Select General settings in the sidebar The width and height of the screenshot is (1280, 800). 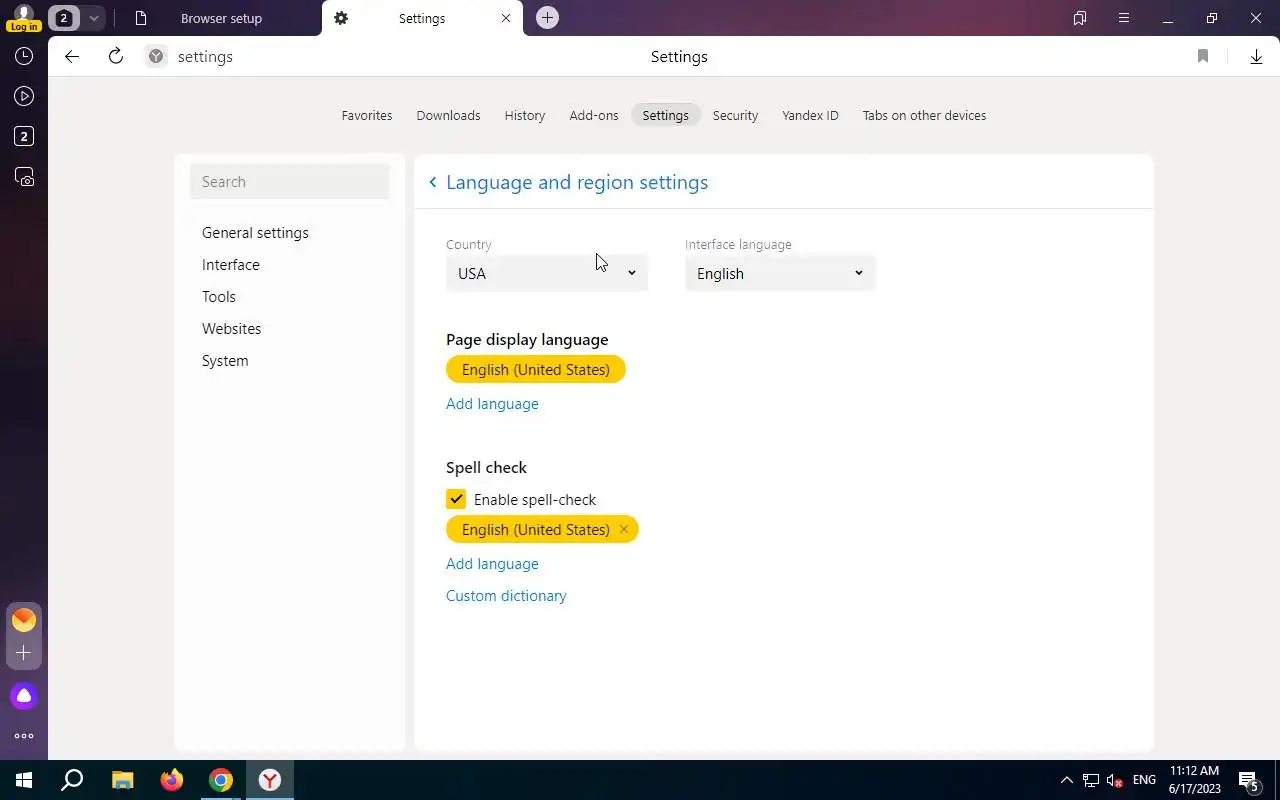pyautogui.click(x=255, y=233)
